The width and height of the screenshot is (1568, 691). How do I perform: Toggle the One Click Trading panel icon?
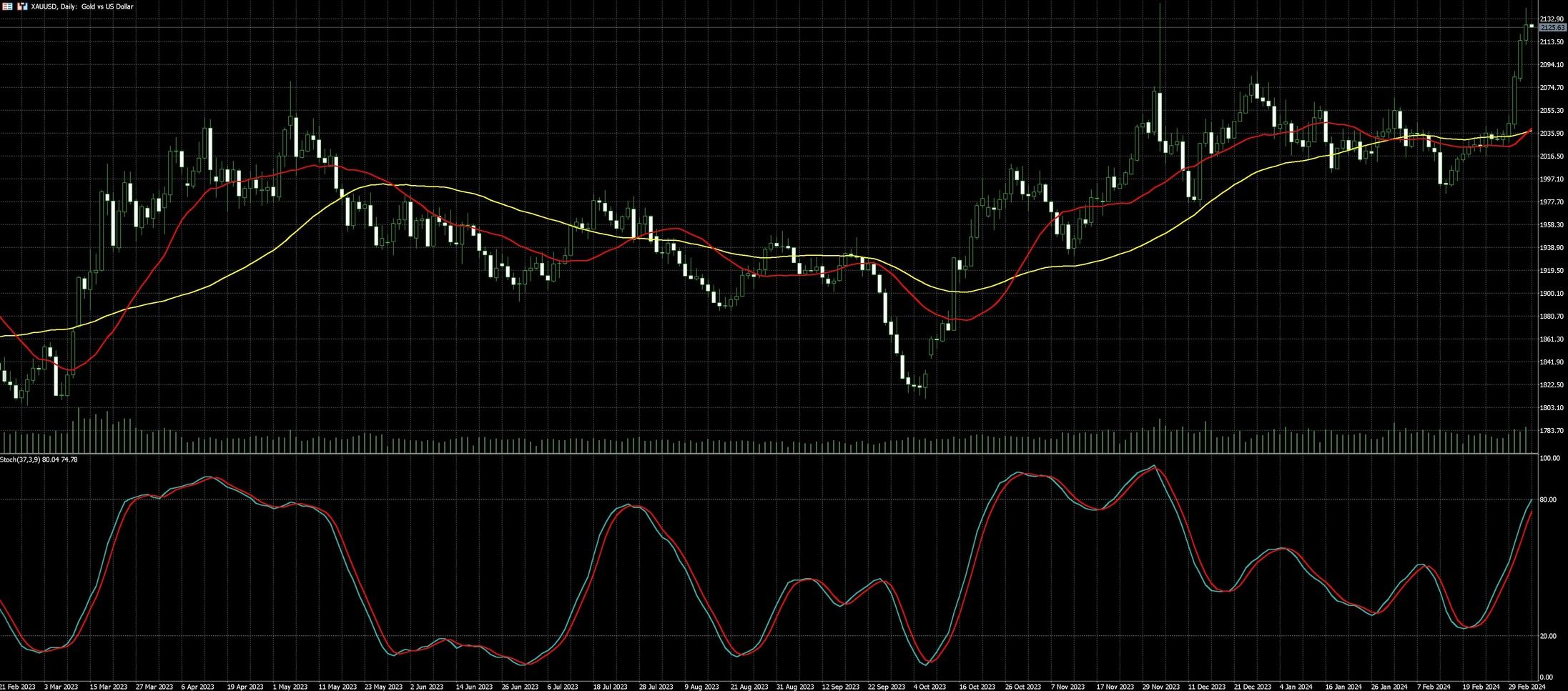(22, 6)
